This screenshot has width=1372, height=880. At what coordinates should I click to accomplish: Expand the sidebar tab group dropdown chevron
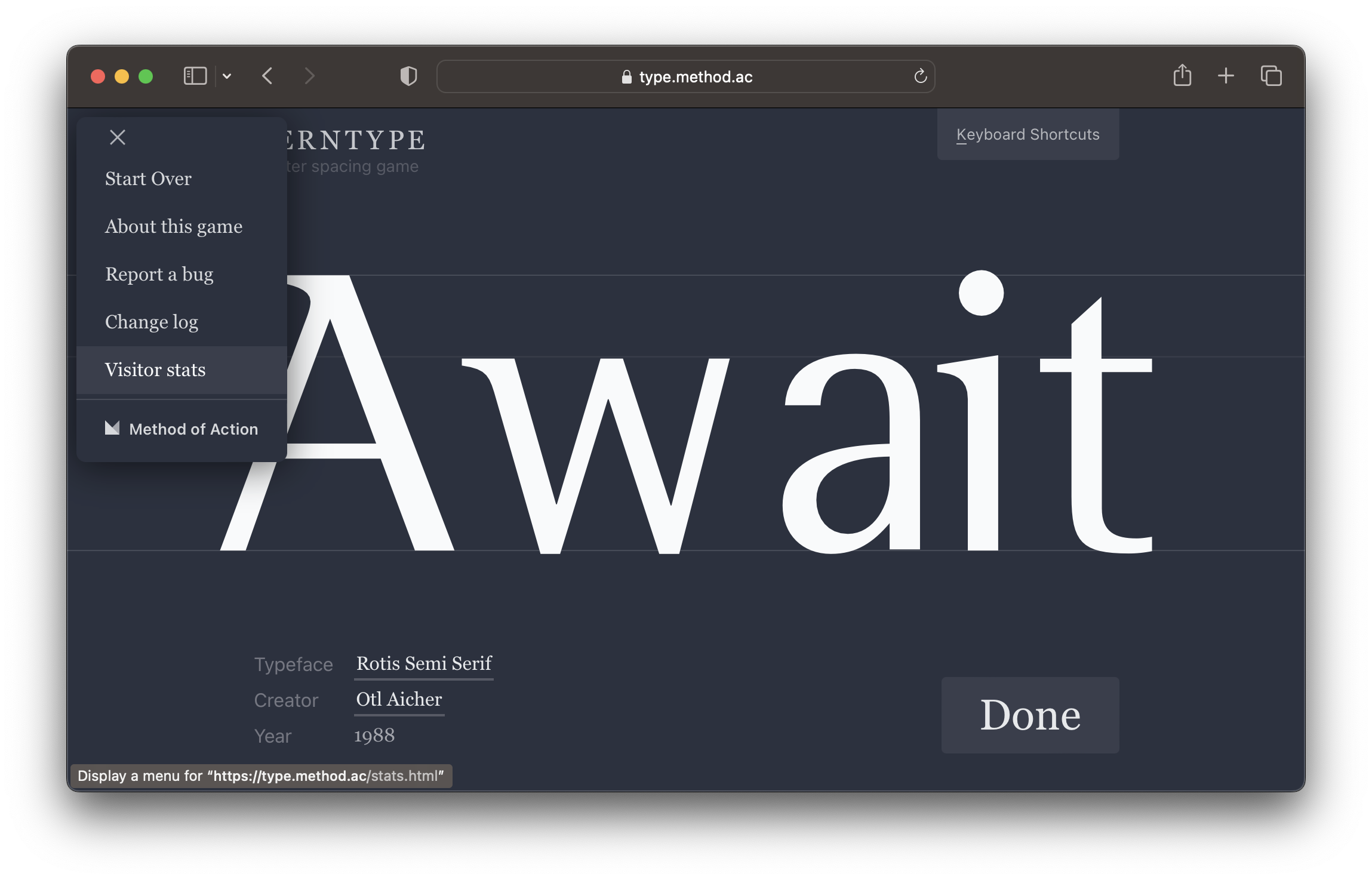pos(227,76)
